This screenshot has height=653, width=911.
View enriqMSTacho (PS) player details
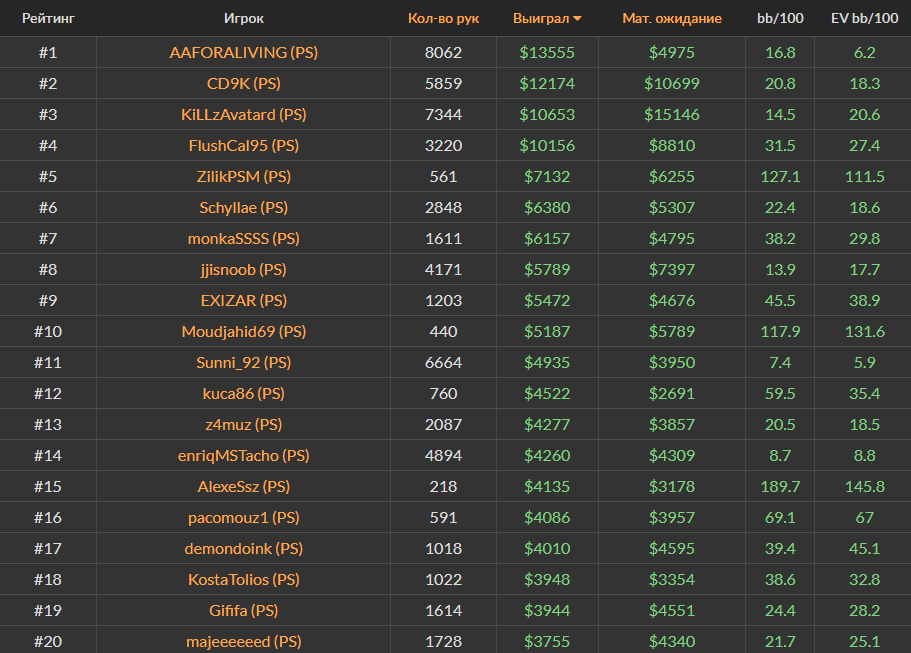pos(244,455)
